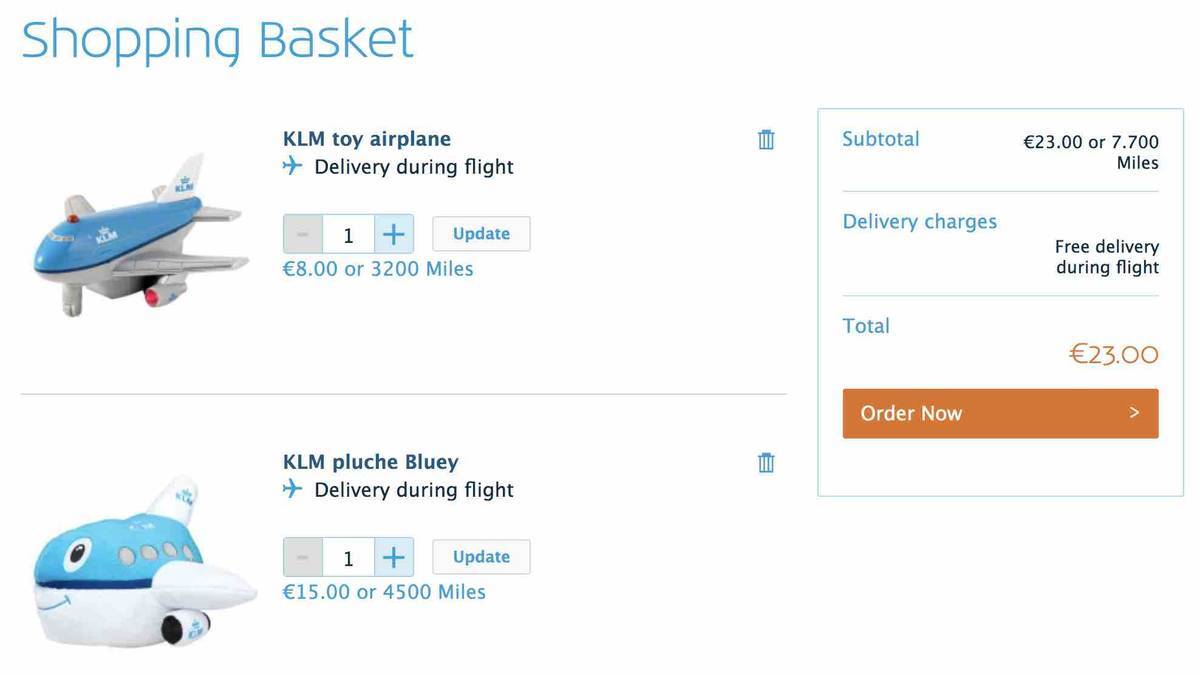The height and width of the screenshot is (676, 1200).
Task: Open KLM toy airplane product title
Action: (x=367, y=139)
